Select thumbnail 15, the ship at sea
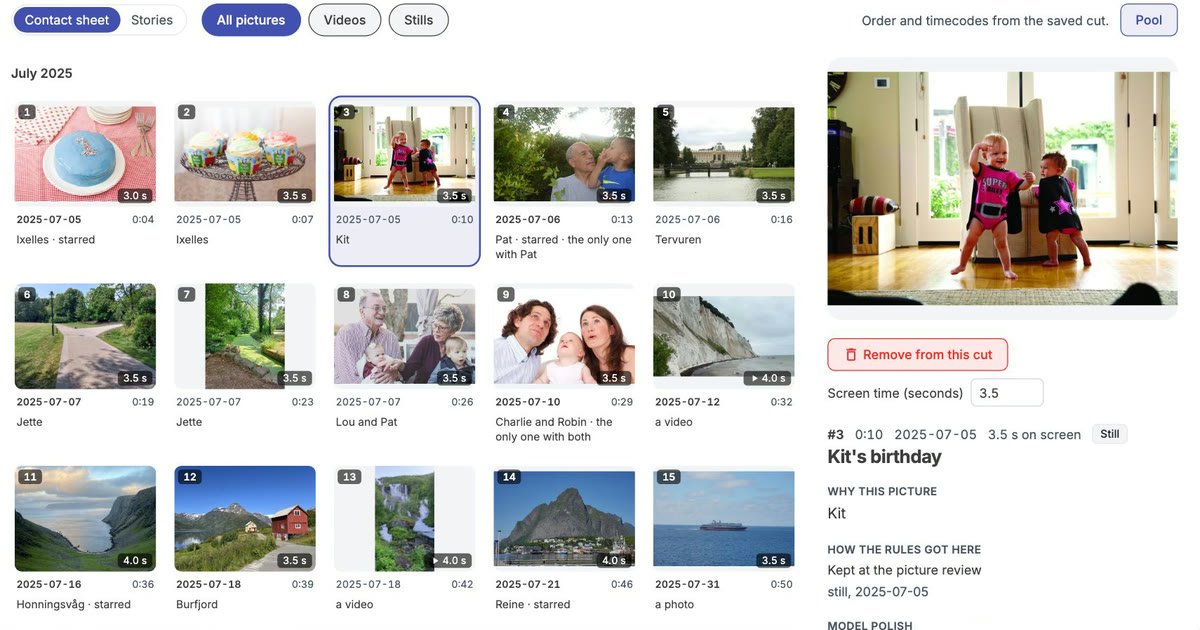Image resolution: width=1200 pixels, height=630 pixels. pyautogui.click(x=724, y=518)
